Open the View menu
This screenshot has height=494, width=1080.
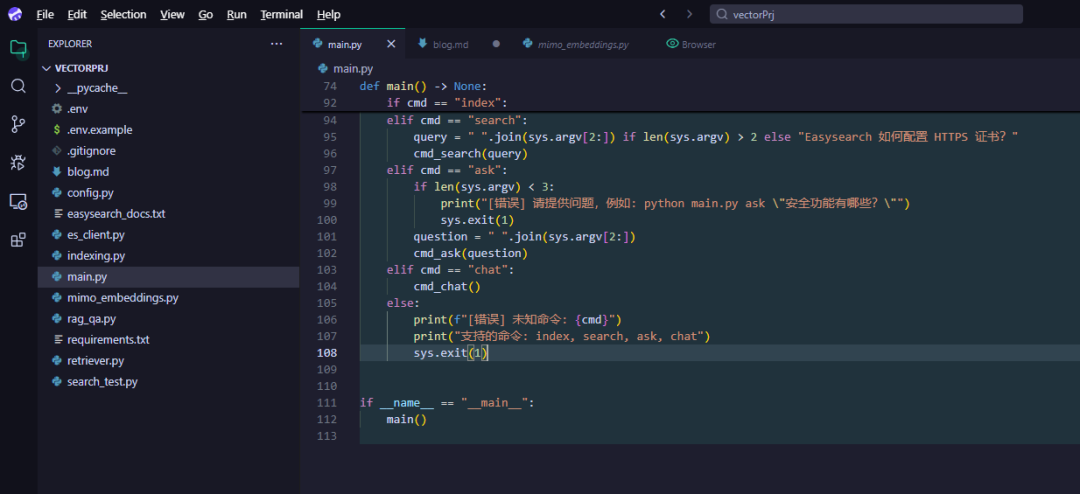point(172,14)
